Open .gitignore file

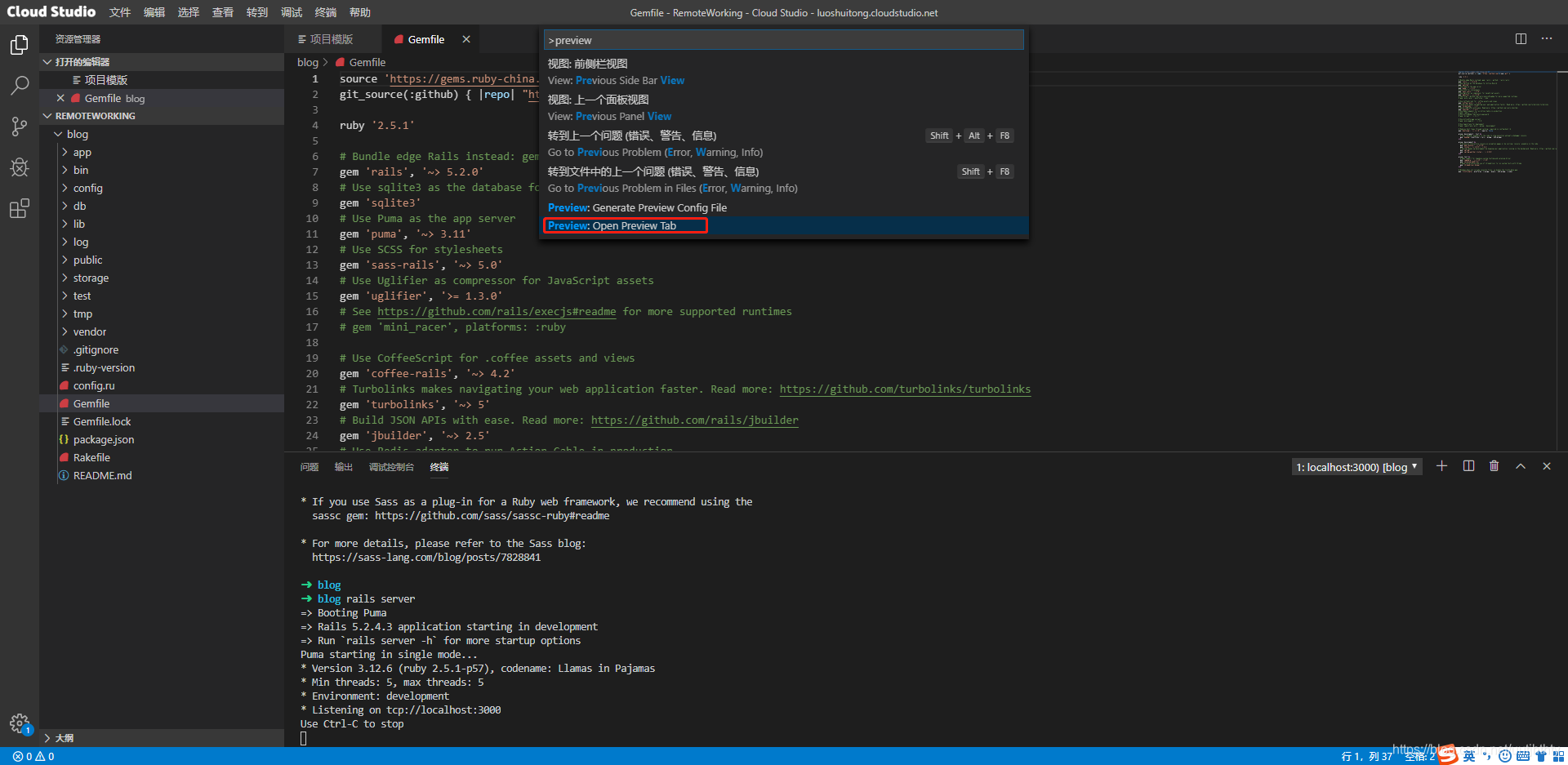162,349
